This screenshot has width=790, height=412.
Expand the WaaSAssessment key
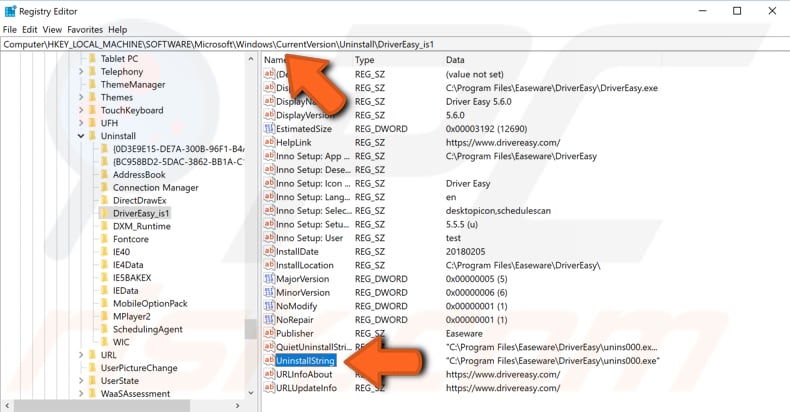click(x=81, y=393)
